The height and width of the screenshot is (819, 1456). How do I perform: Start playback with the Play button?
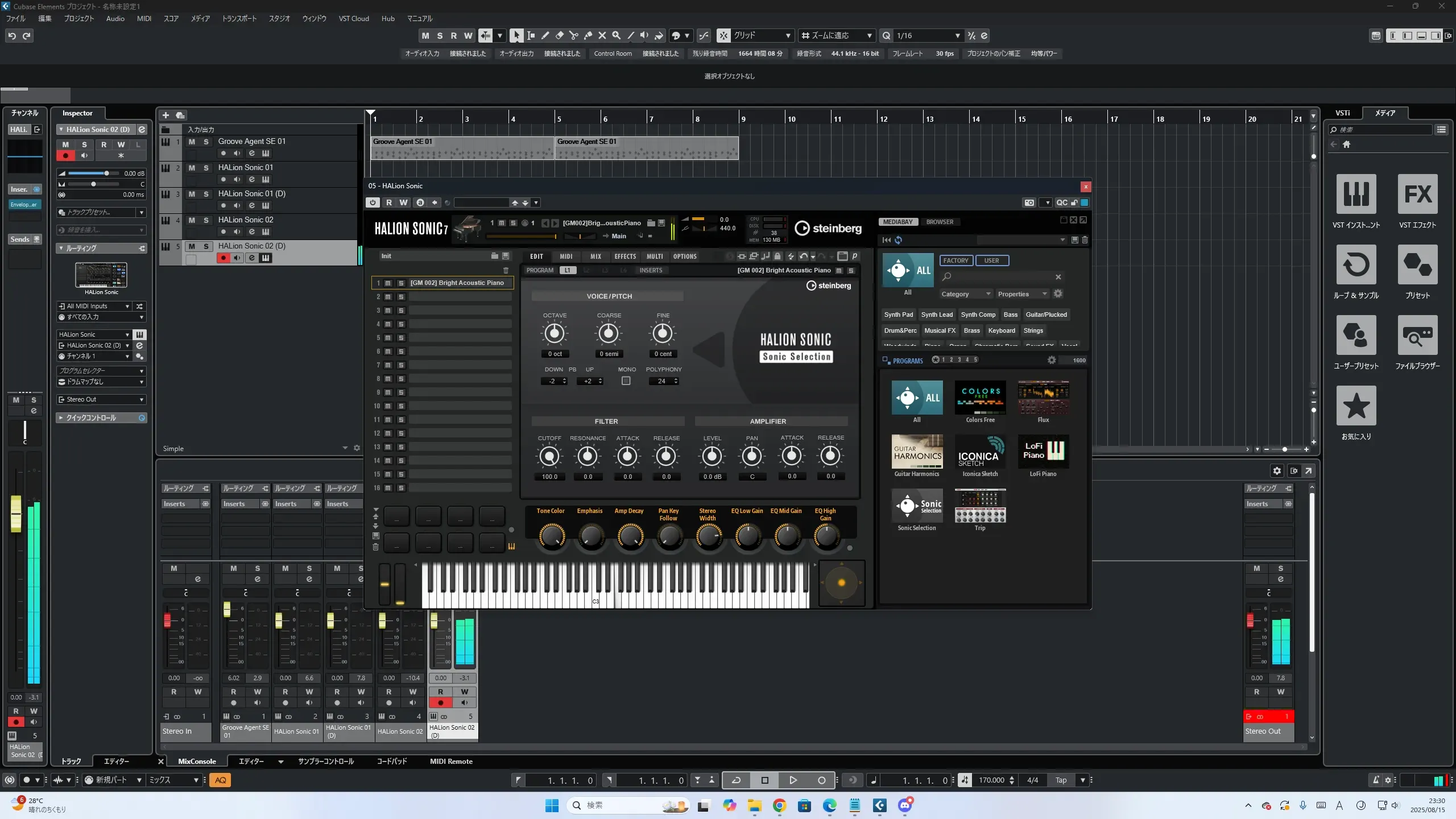793,780
